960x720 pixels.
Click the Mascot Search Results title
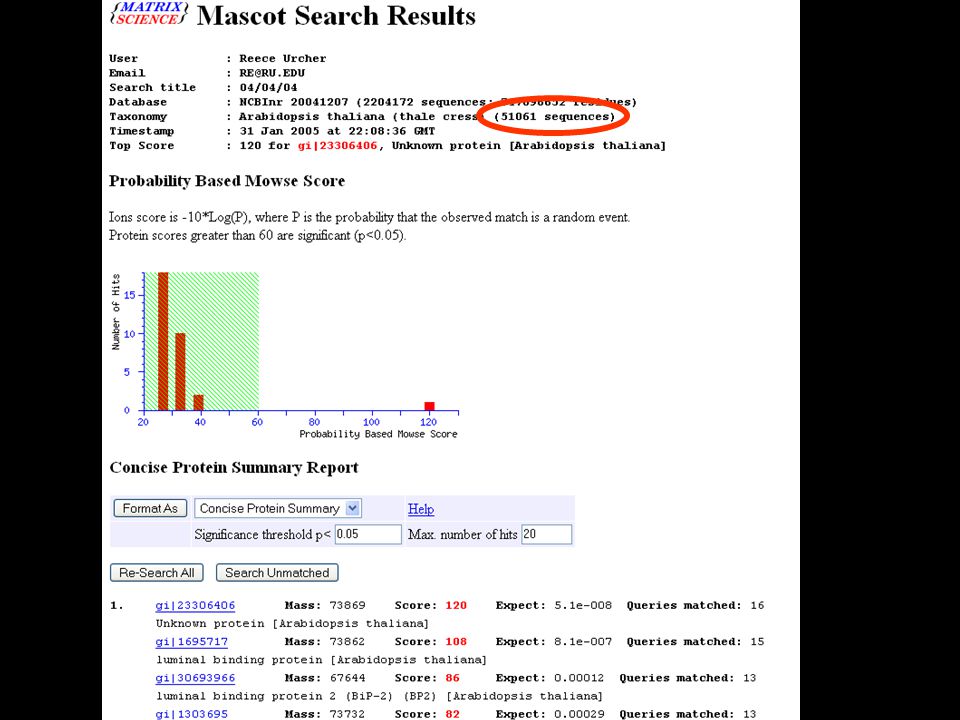pyautogui.click(x=336, y=16)
